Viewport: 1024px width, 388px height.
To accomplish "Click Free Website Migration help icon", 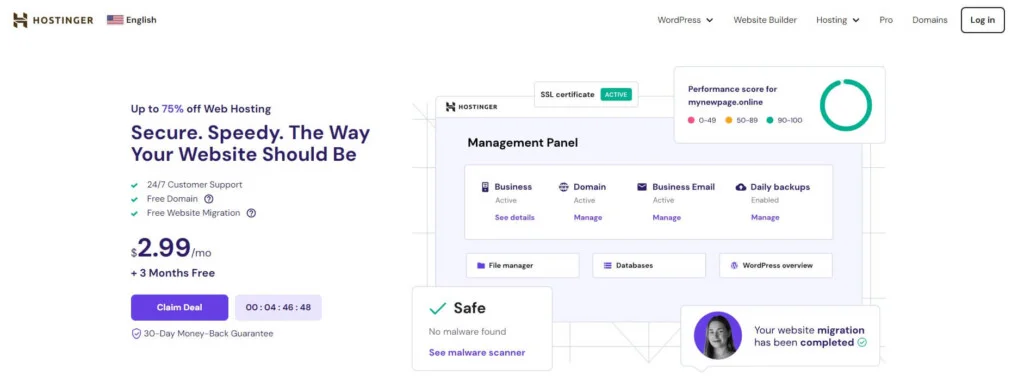I will [251, 214].
